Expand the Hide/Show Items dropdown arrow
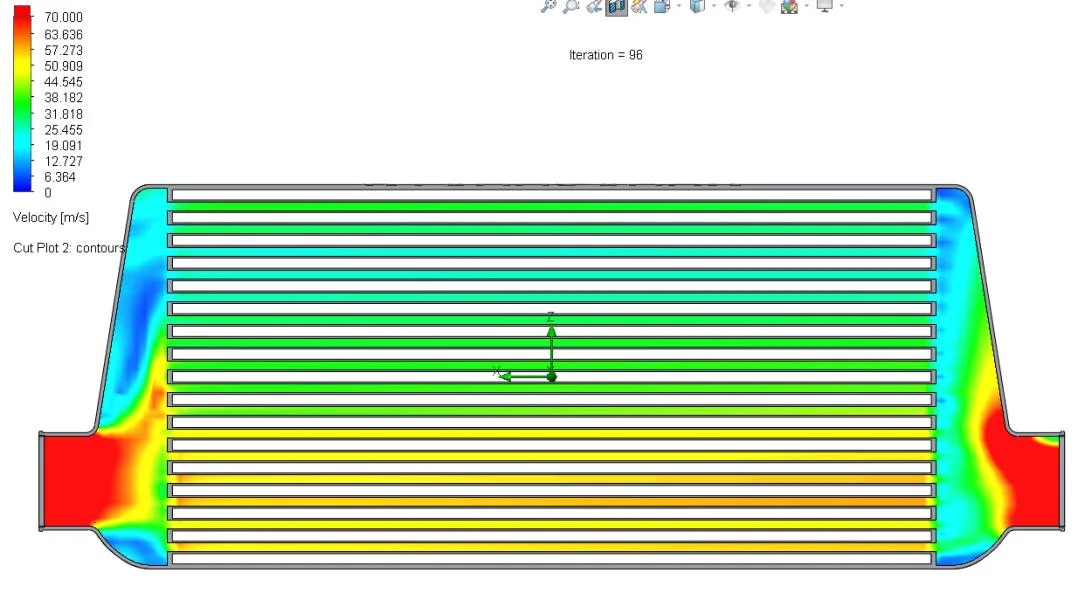Image resolution: width=1085 pixels, height=600 pixels. point(749,6)
